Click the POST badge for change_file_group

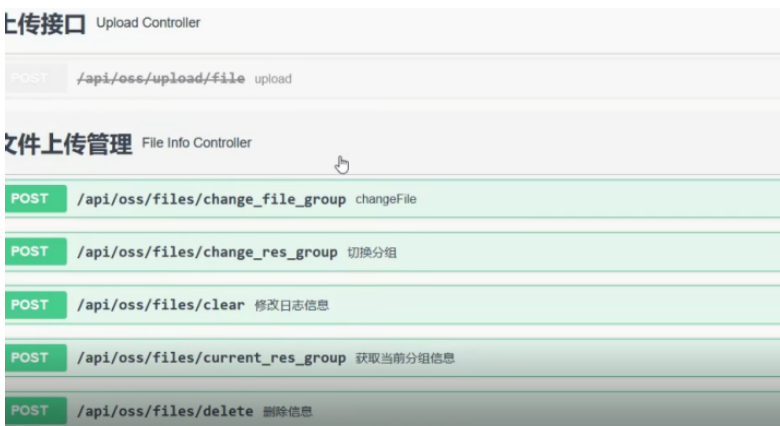pos(32,199)
